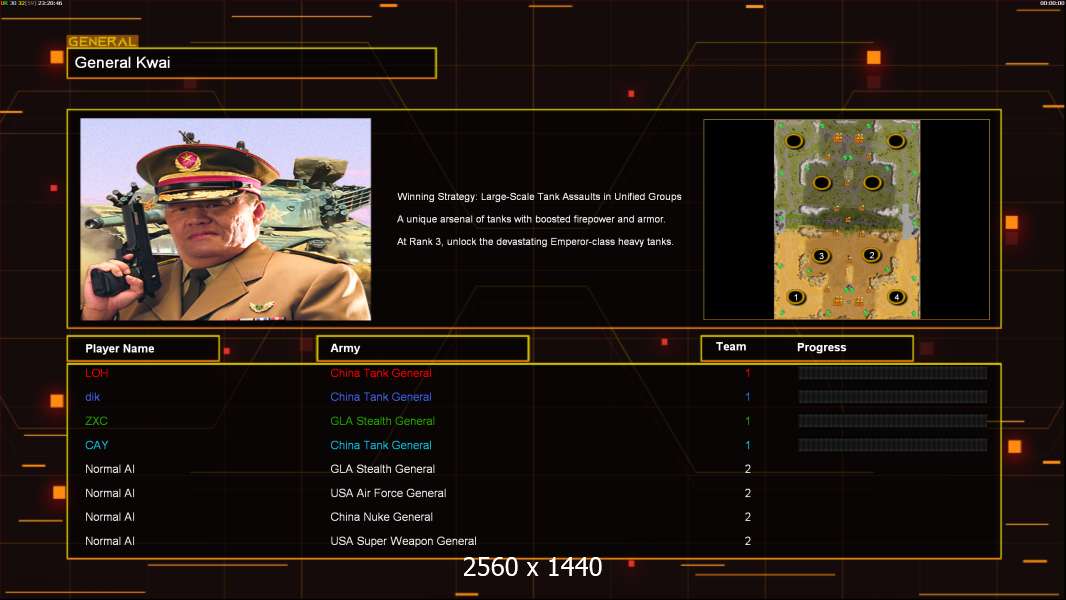The image size is (1066, 600).
Task: Click the Progress column header label
Action: (x=821, y=348)
